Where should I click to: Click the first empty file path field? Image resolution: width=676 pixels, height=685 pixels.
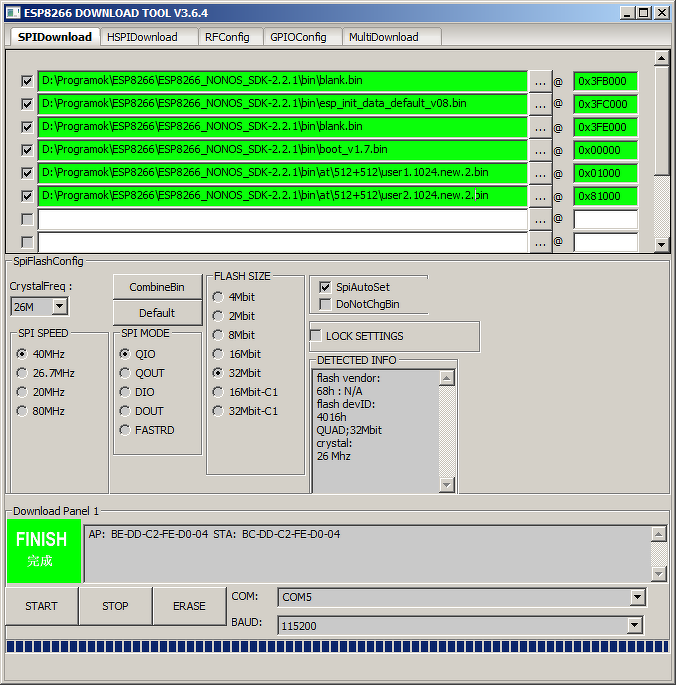point(283,219)
